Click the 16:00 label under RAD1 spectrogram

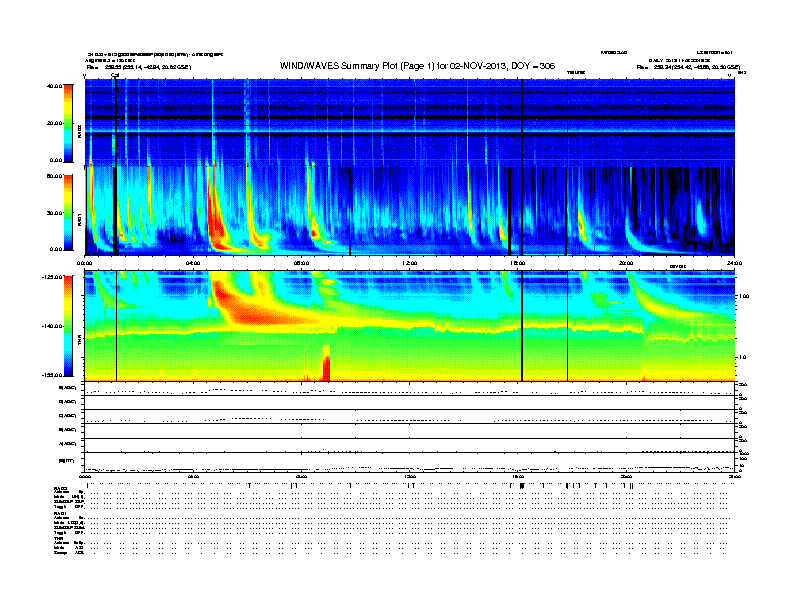pos(518,263)
